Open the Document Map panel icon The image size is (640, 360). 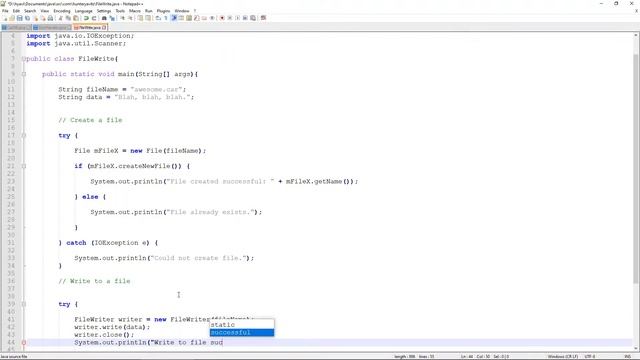pos(189,18)
